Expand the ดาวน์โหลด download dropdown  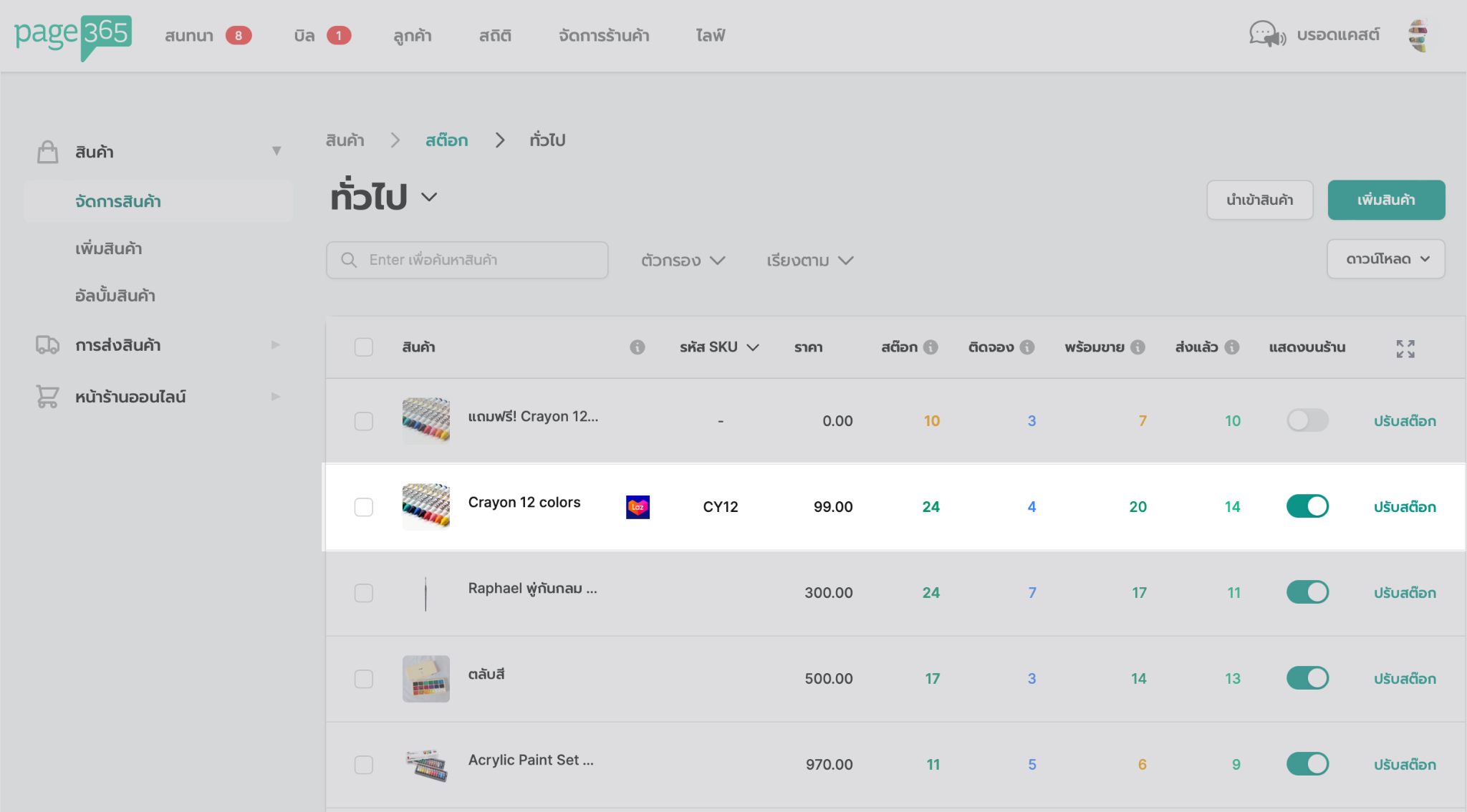click(1385, 259)
